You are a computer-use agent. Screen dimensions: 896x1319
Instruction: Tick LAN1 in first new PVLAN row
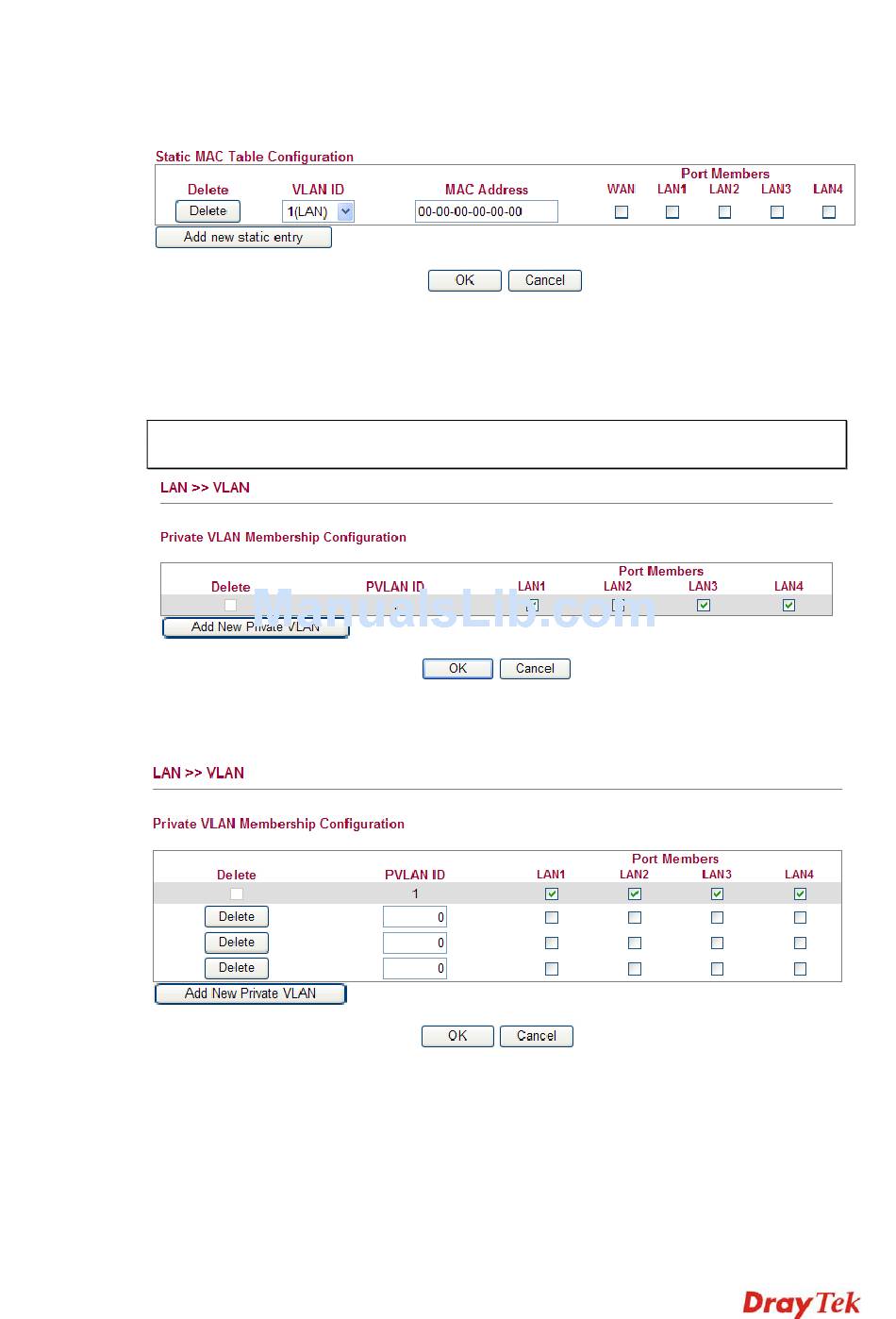552,917
